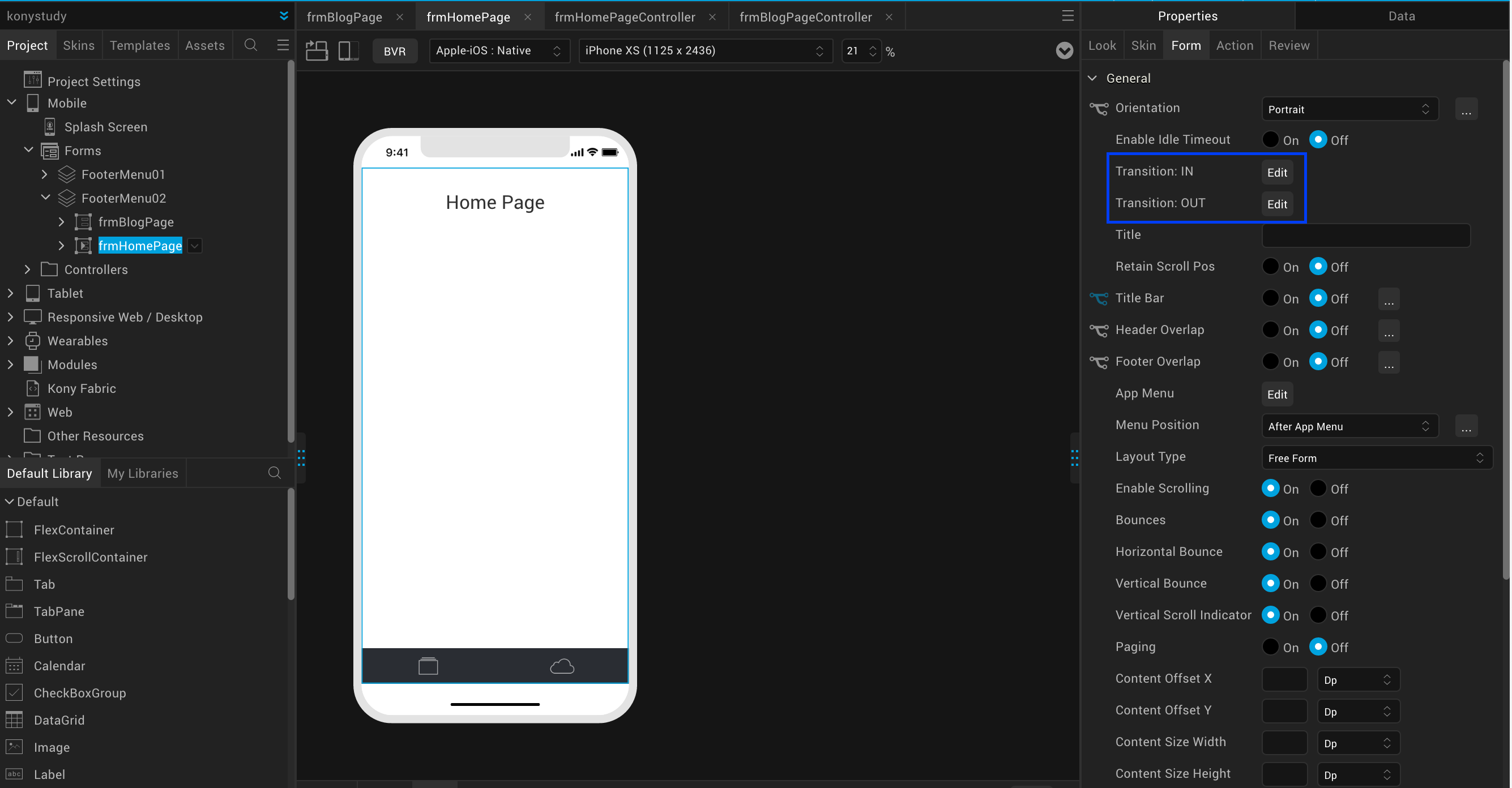
Task: Open the frmHomePageController editor tab
Action: (625, 17)
